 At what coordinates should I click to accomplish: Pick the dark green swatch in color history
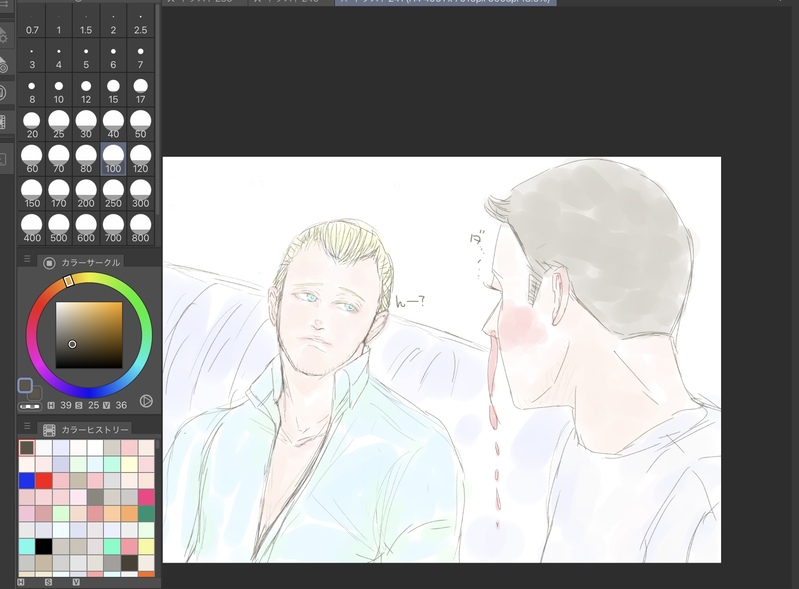pos(146,514)
